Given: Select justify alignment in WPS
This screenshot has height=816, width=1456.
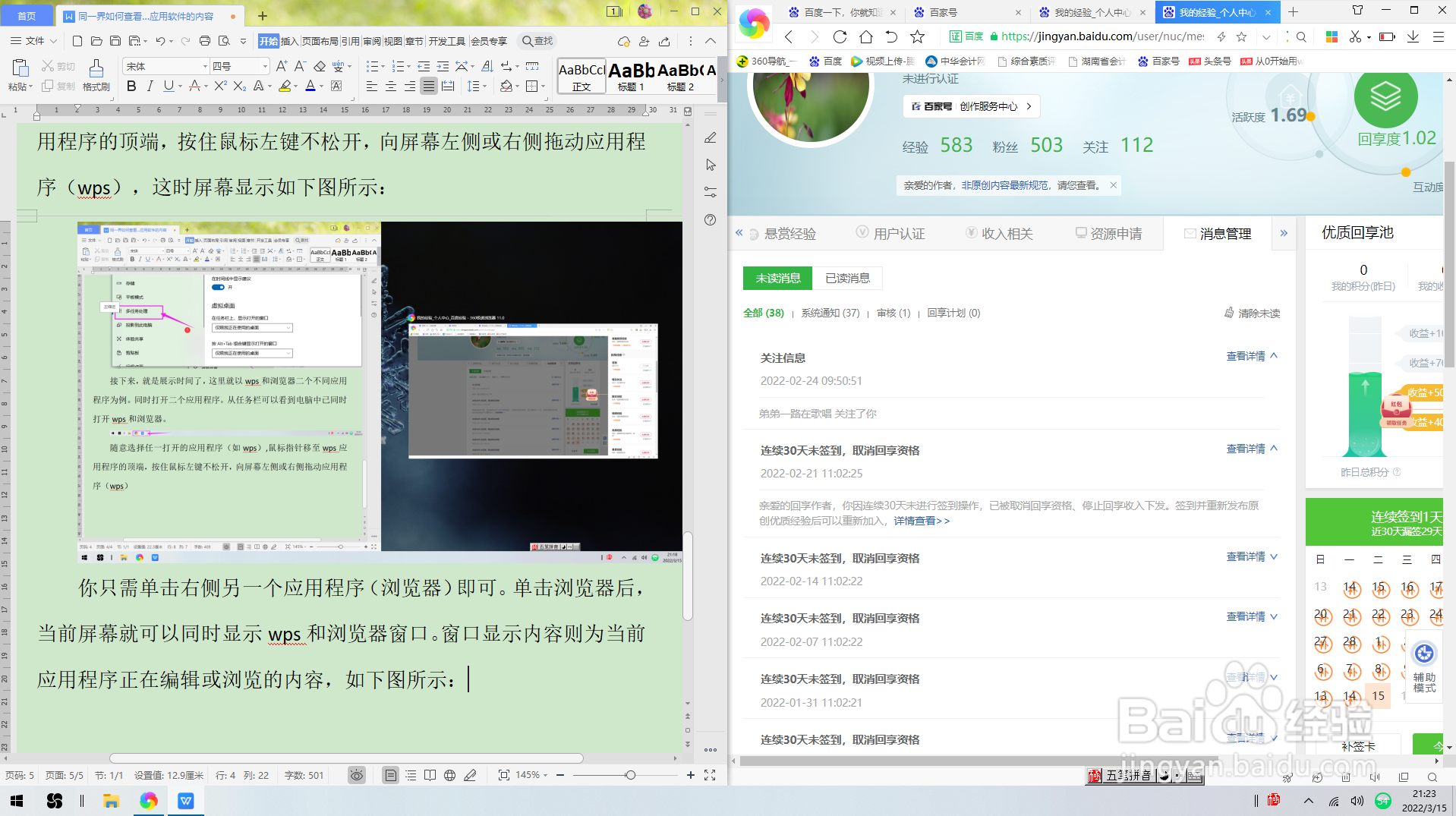Looking at the screenshot, I should [429, 87].
